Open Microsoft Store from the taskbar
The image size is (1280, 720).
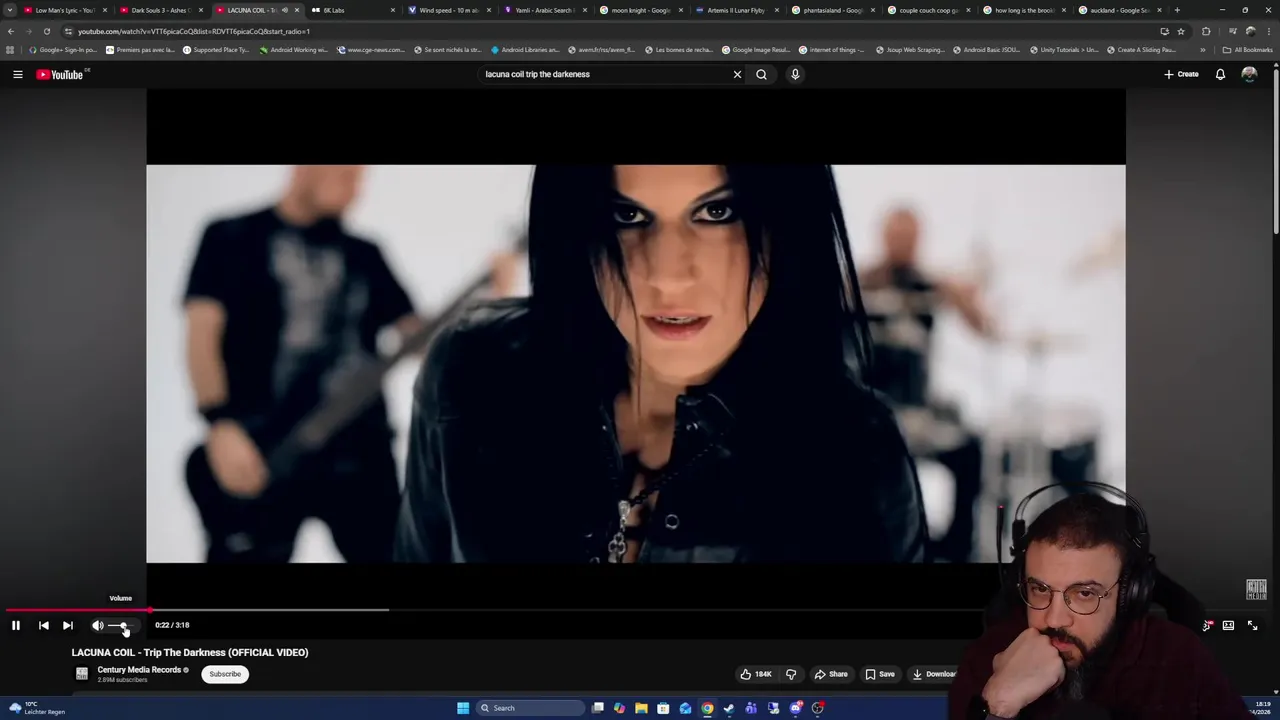664,708
